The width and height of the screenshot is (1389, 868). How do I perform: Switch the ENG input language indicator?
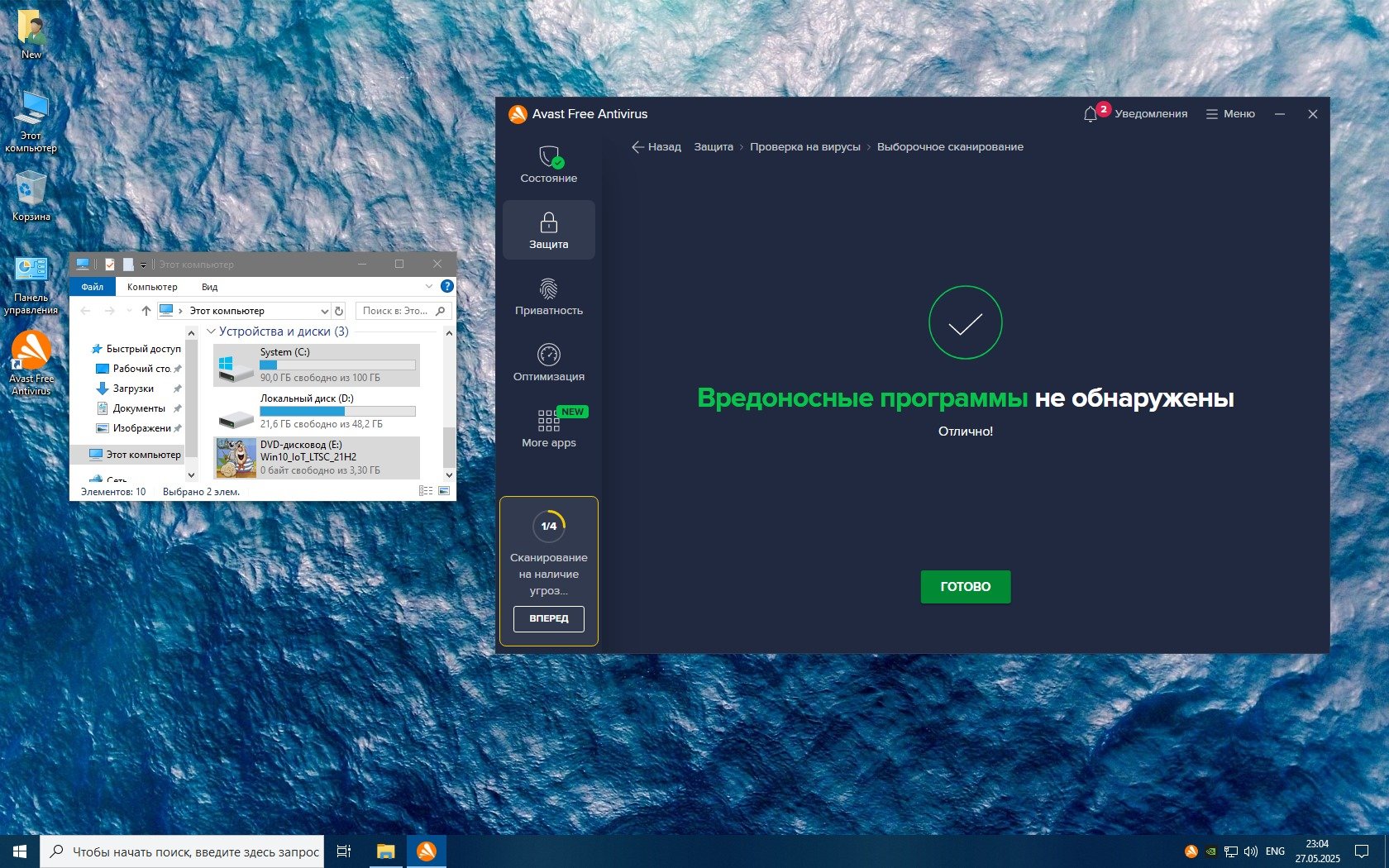[1275, 851]
